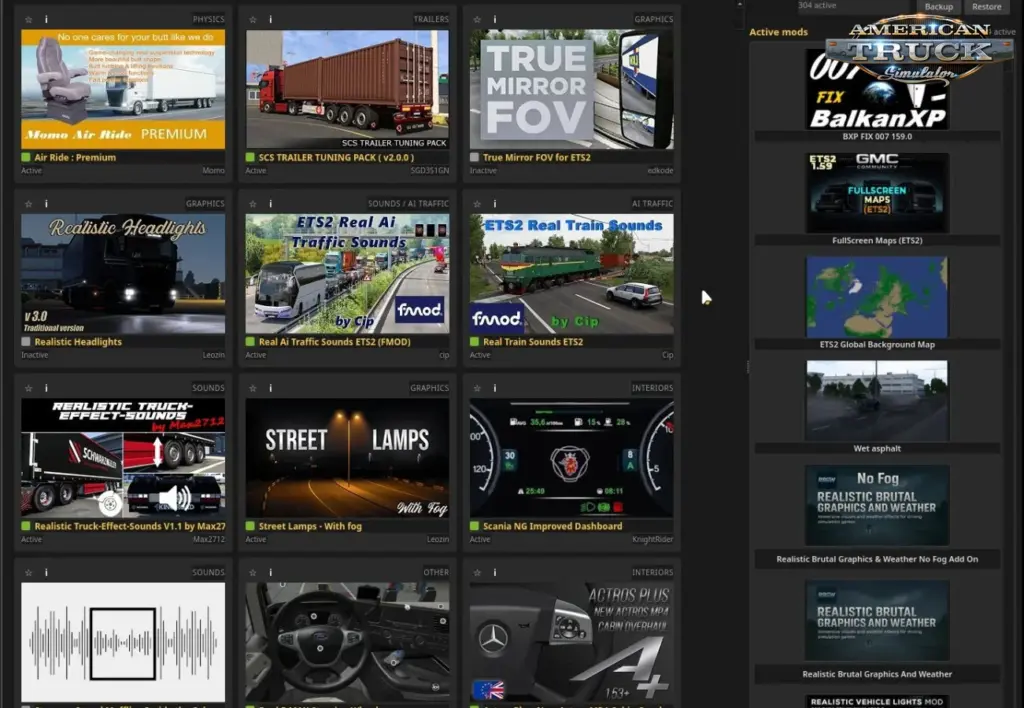The height and width of the screenshot is (708, 1024).
Task: Select the Street Lamps With Fog image
Action: 347,458
